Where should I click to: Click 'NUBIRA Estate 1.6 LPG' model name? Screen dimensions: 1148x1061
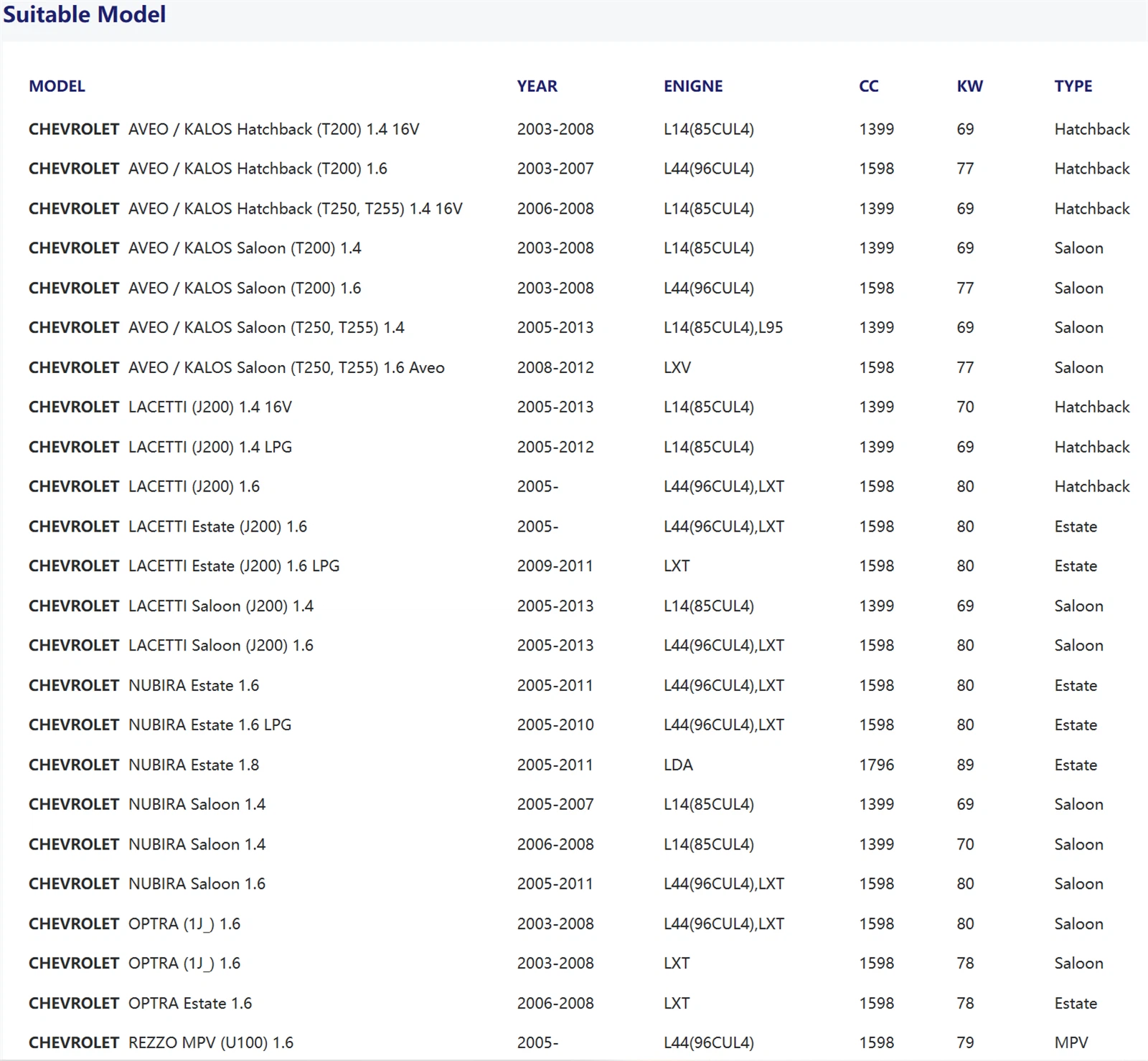(x=210, y=725)
